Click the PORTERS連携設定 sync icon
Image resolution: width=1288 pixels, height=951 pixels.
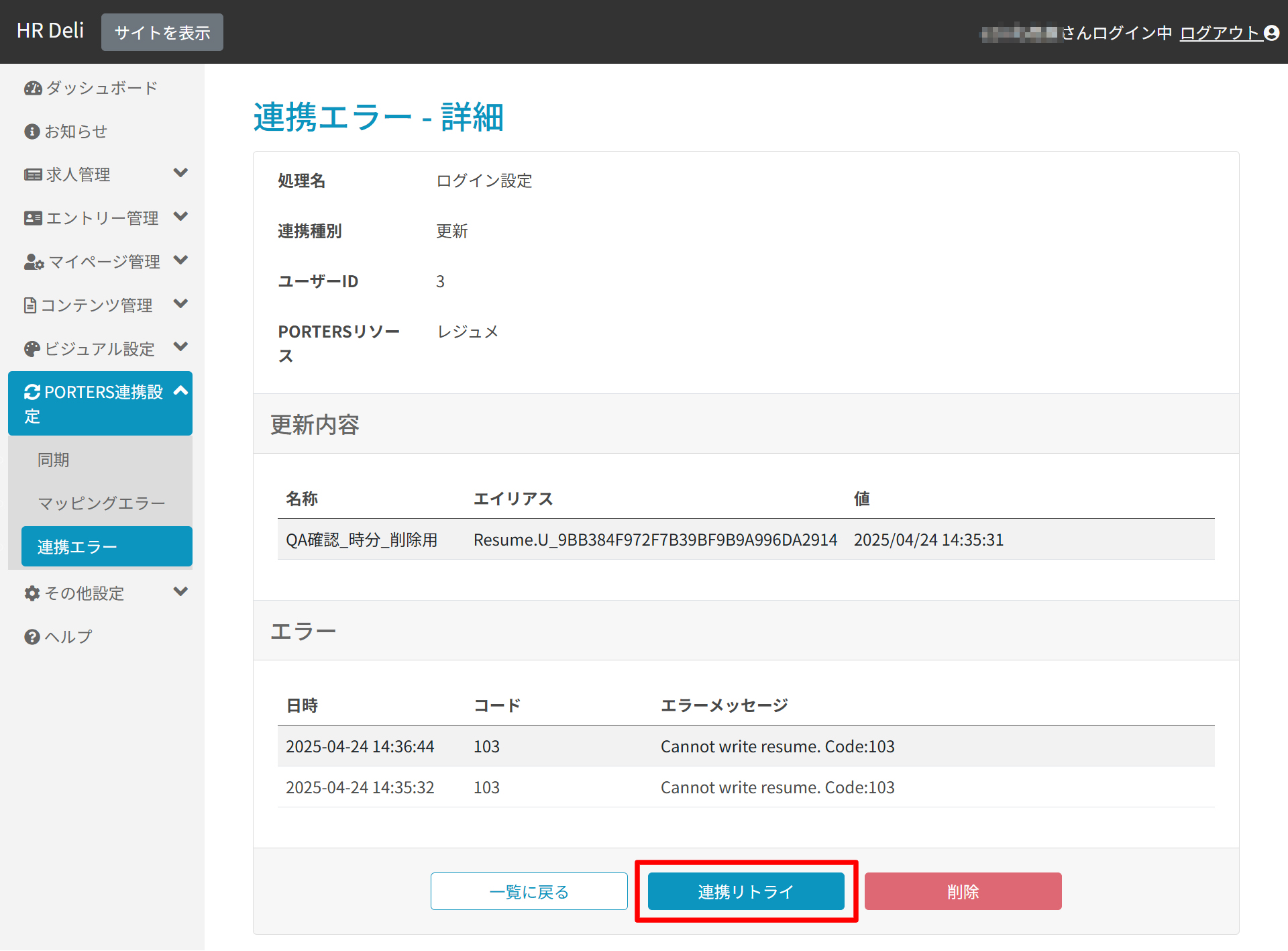[32, 392]
